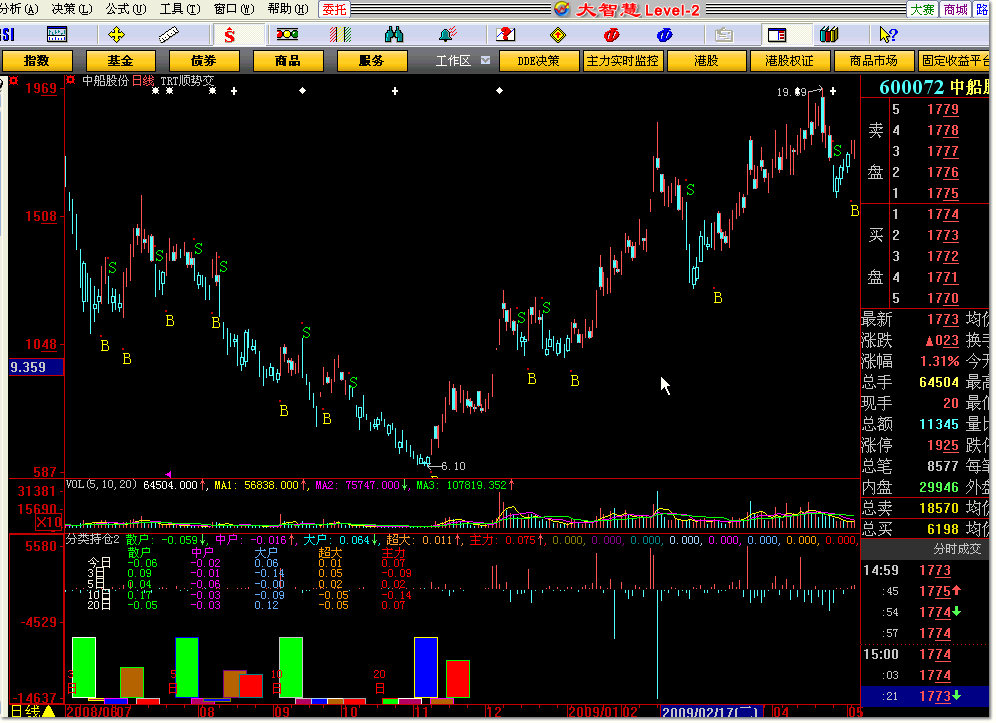
Task: Click the blue circular logo icon
Action: coord(664,34)
